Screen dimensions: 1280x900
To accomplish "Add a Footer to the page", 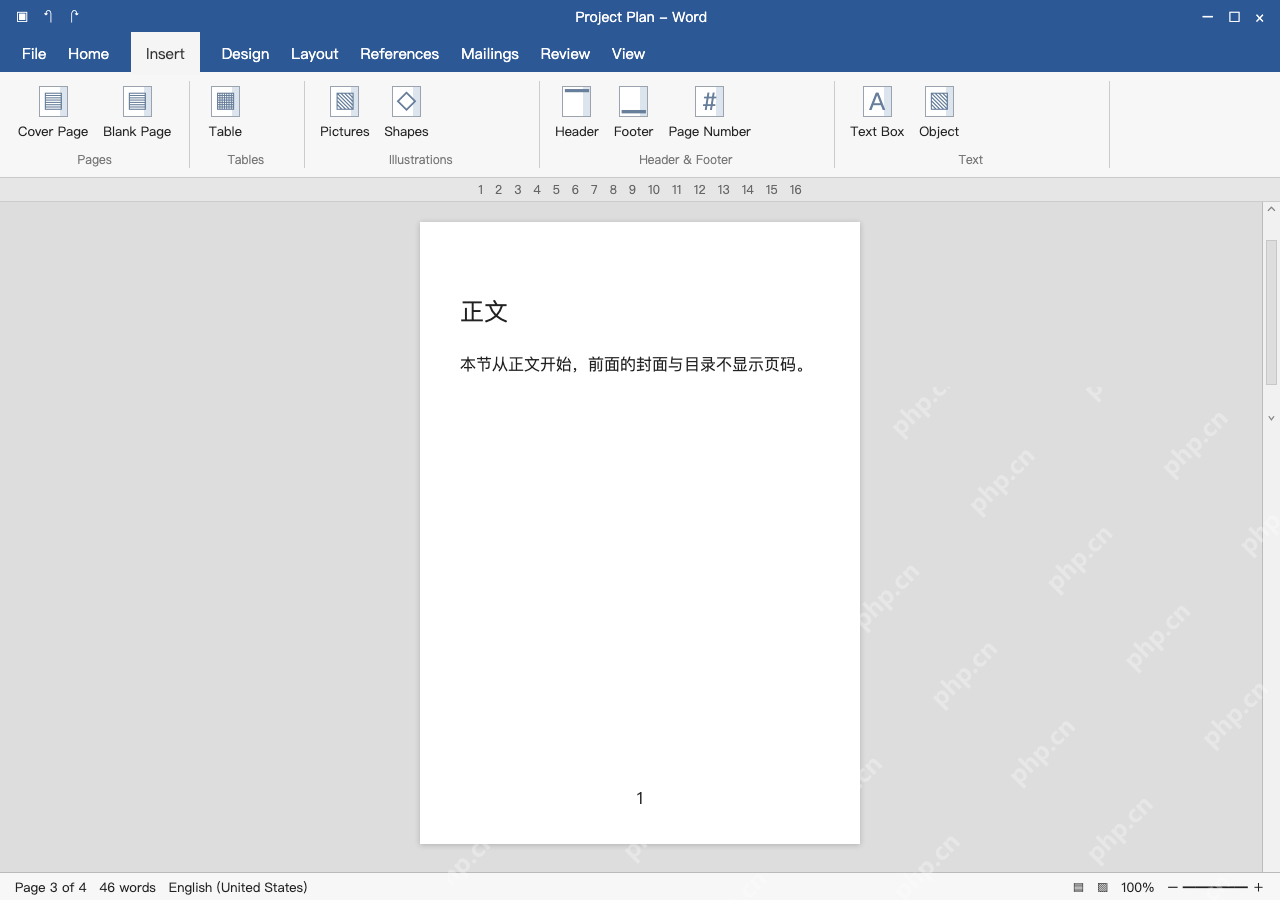I will (633, 112).
